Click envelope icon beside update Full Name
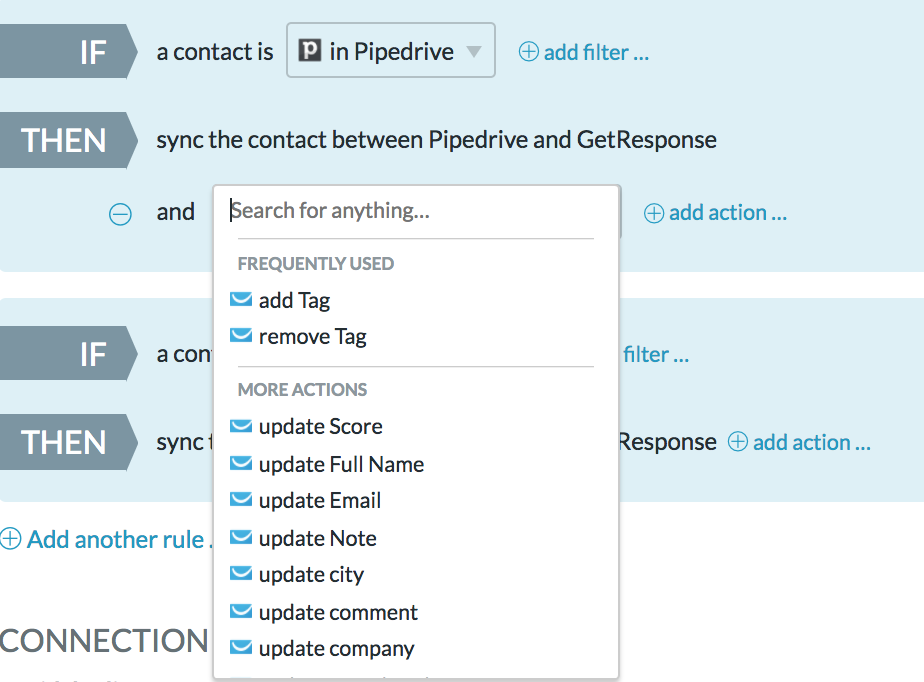The image size is (924, 682). pyautogui.click(x=240, y=463)
